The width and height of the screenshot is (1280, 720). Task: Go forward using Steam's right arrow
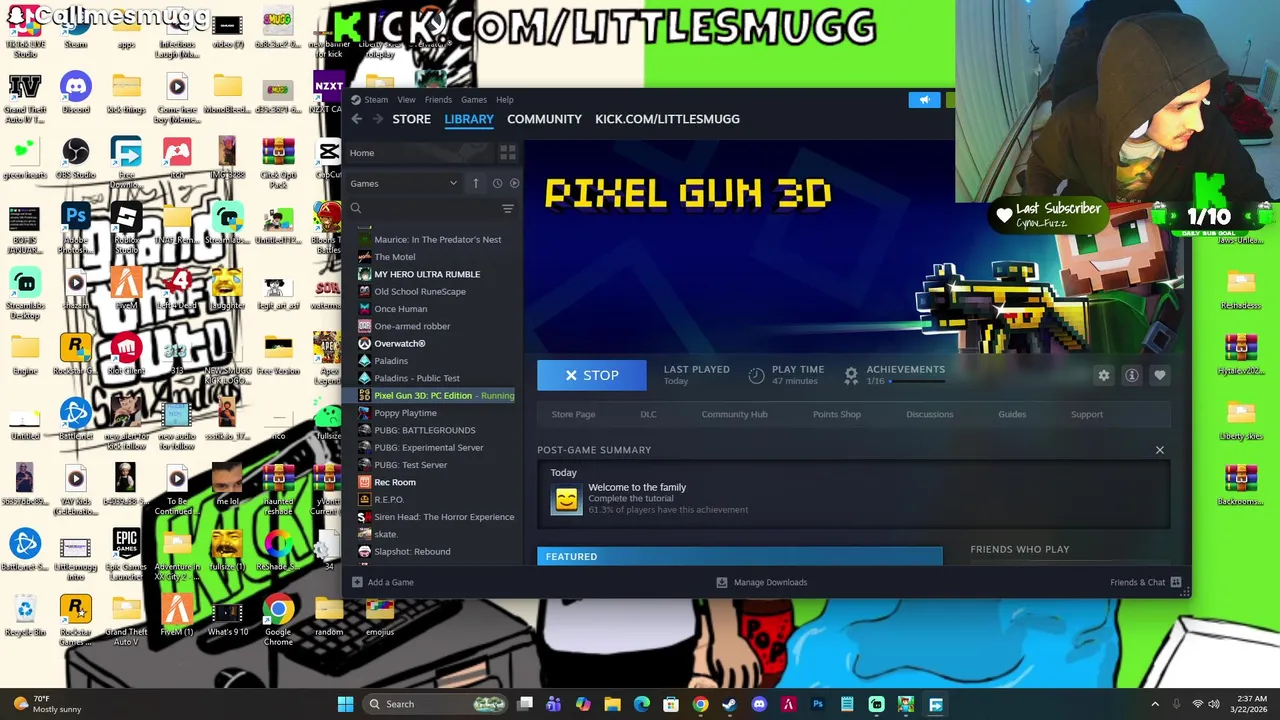[x=377, y=119]
